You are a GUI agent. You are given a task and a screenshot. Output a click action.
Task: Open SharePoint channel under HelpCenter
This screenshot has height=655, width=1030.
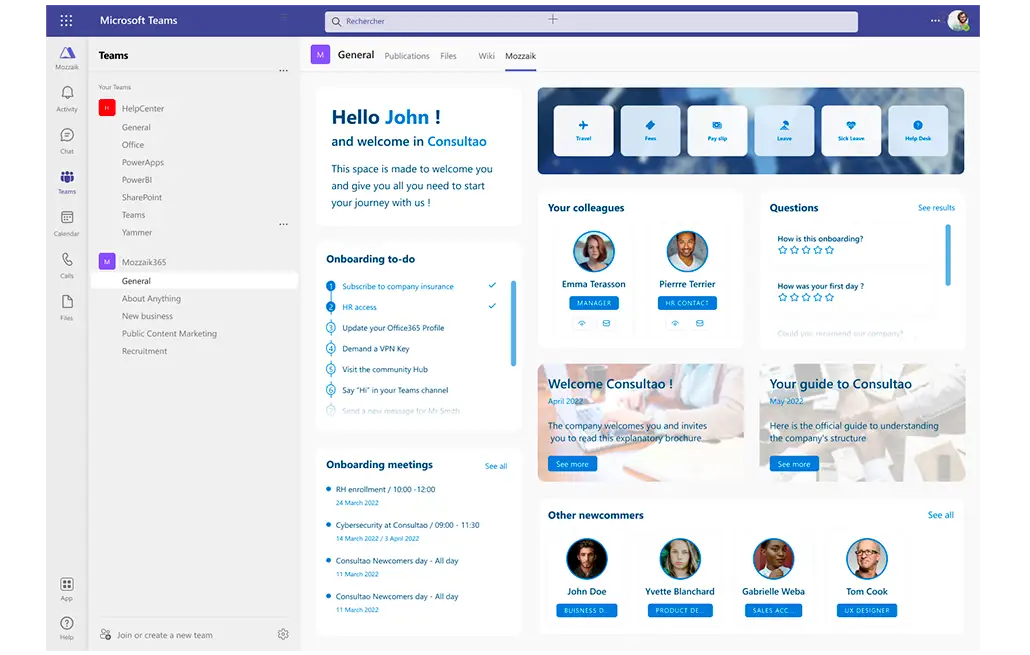coord(142,197)
